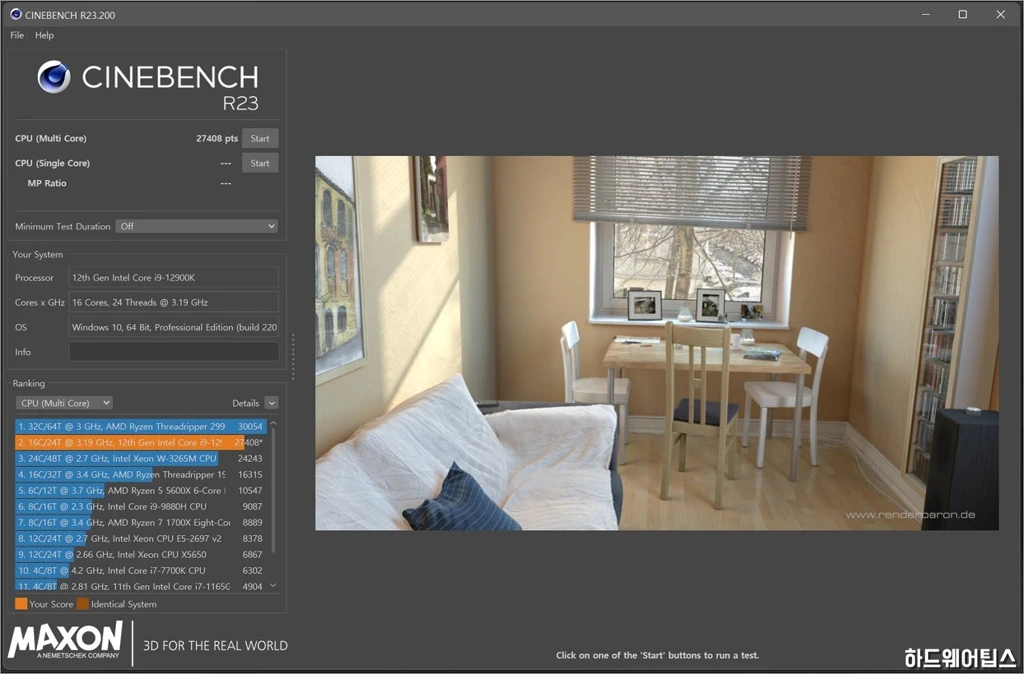Select the Intel Core i9-9880H CPU row

coord(140,506)
